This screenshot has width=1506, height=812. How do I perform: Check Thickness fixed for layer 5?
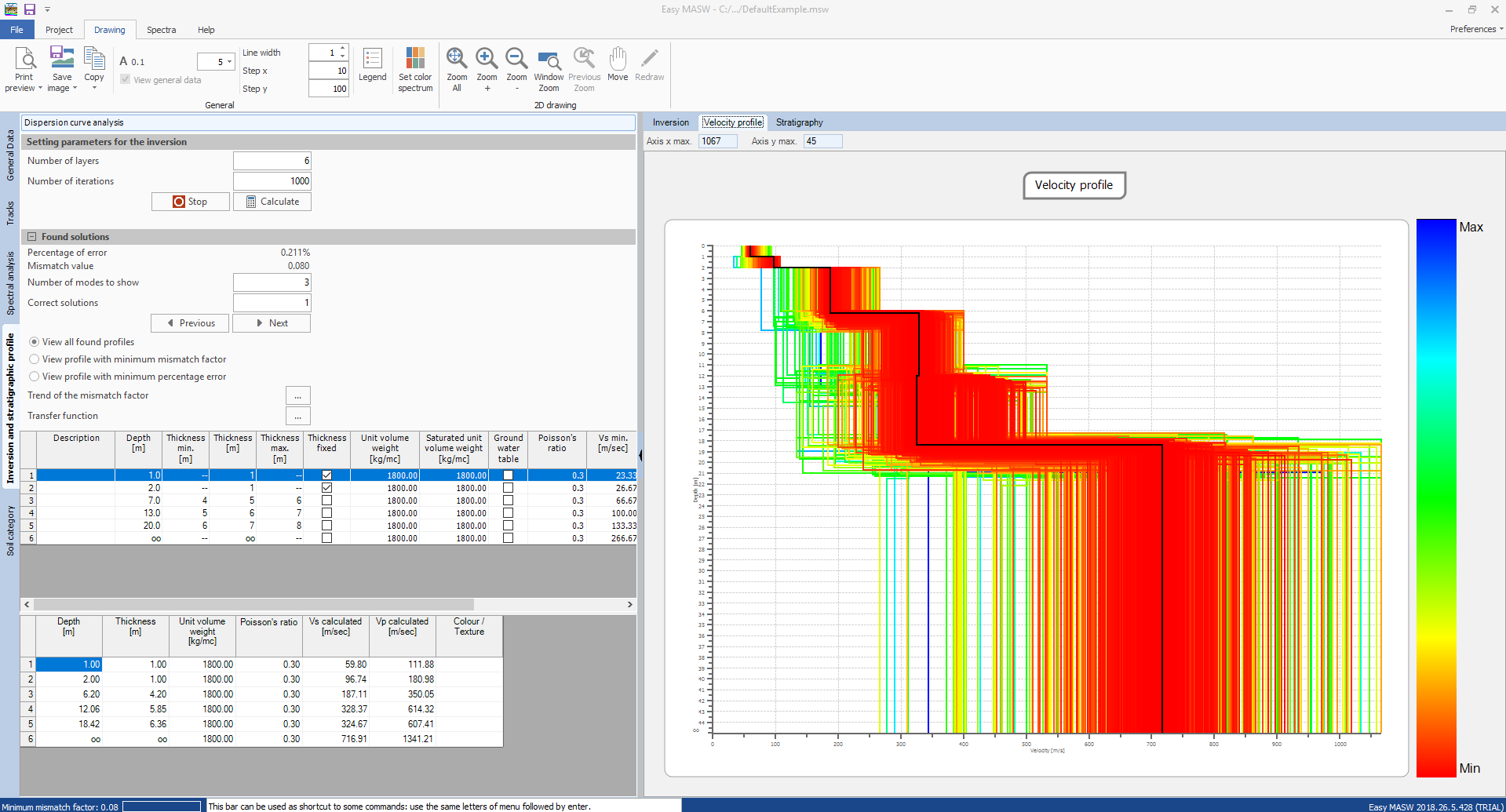click(326, 526)
